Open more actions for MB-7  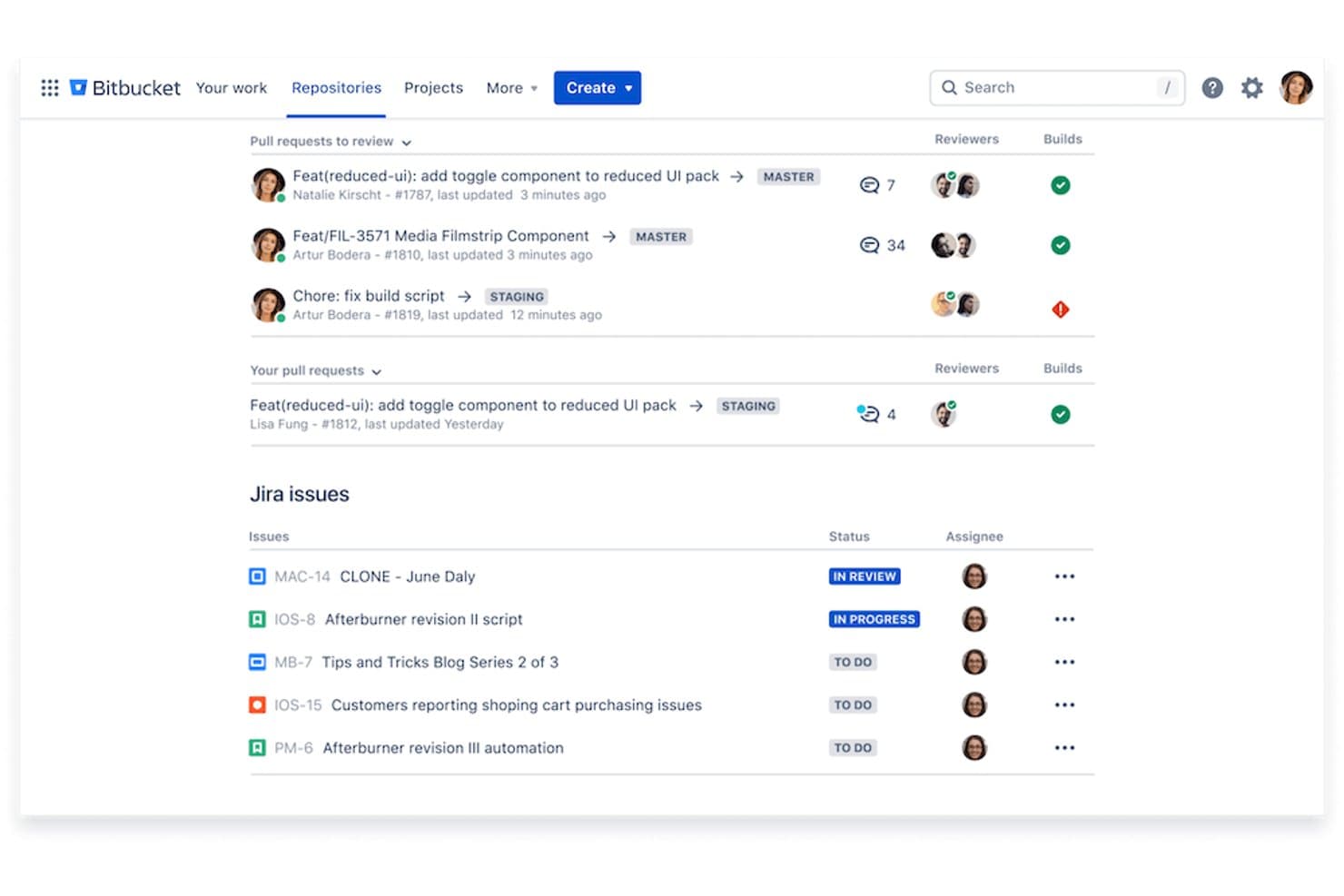coord(1064,662)
